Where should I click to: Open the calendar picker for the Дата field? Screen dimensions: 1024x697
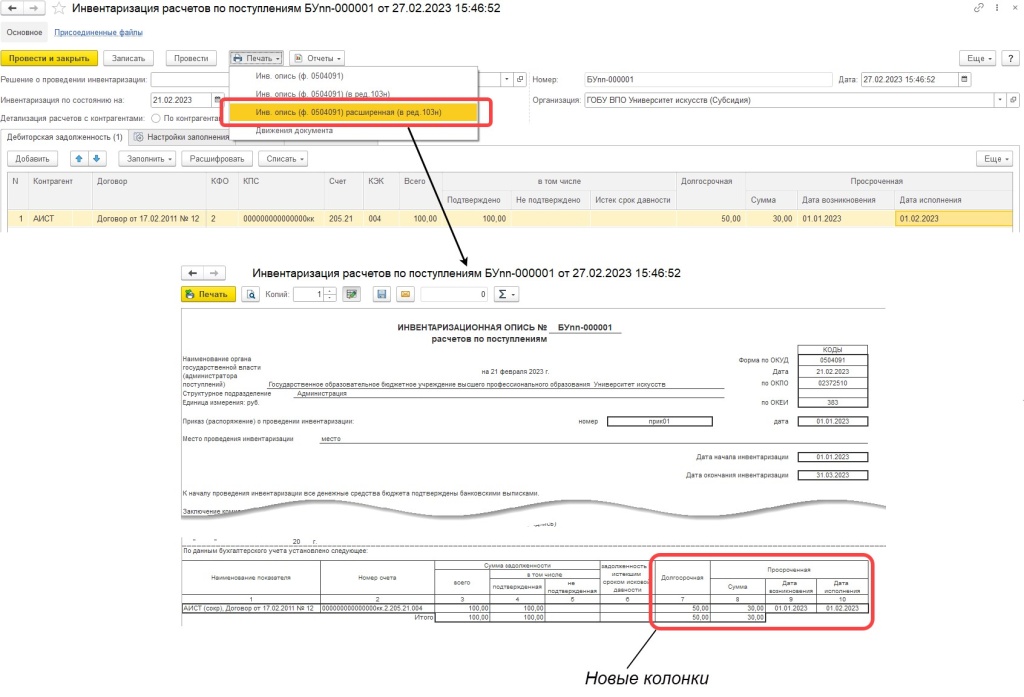pos(964,80)
